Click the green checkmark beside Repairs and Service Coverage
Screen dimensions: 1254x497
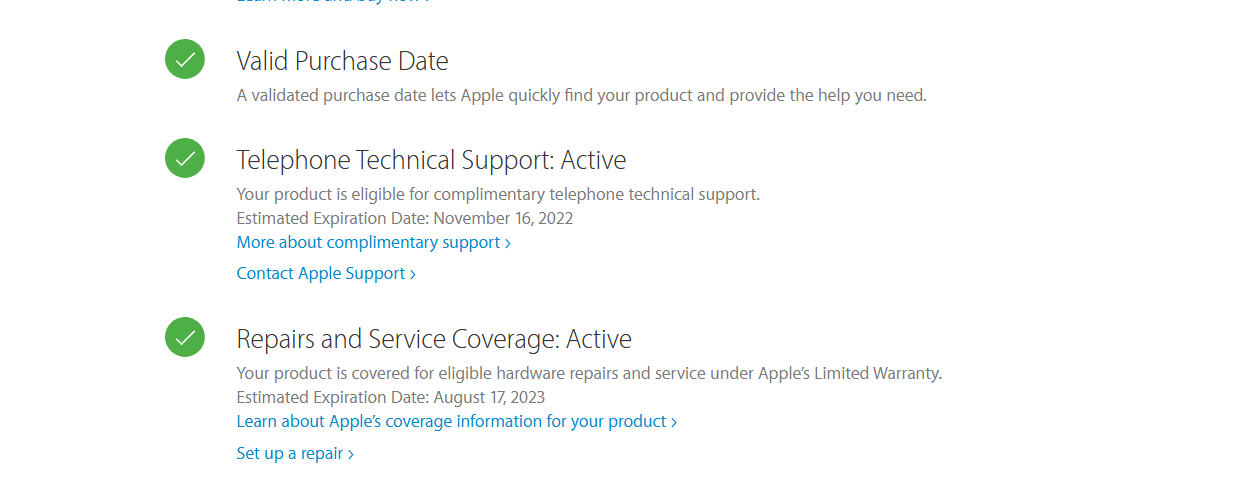185,337
